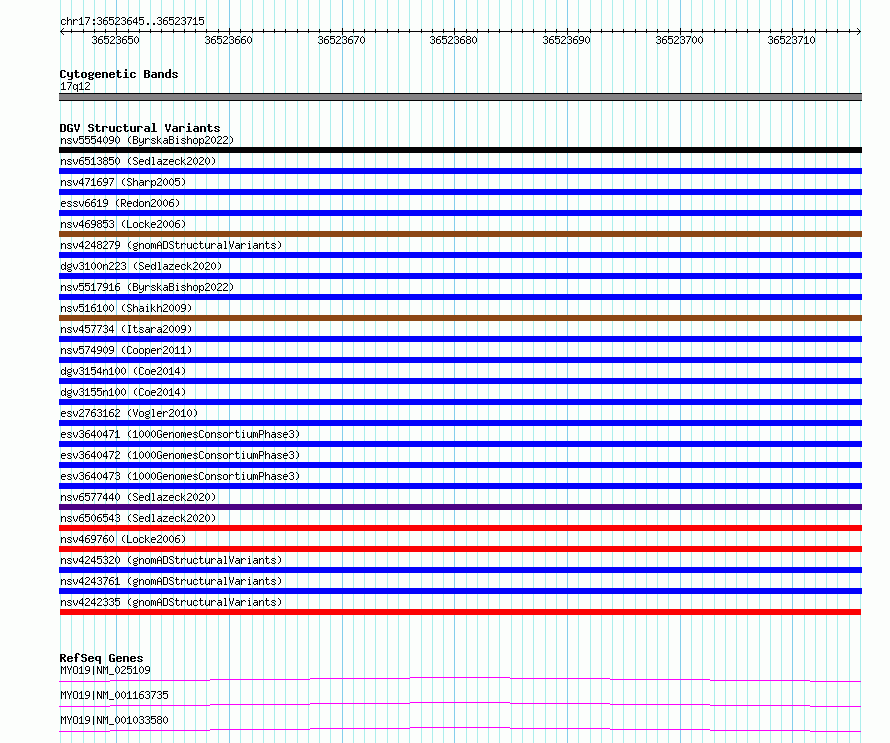Open the nsv6506543 (Sedlazeck2020) label
This screenshot has width=890, height=743.
tap(138, 518)
